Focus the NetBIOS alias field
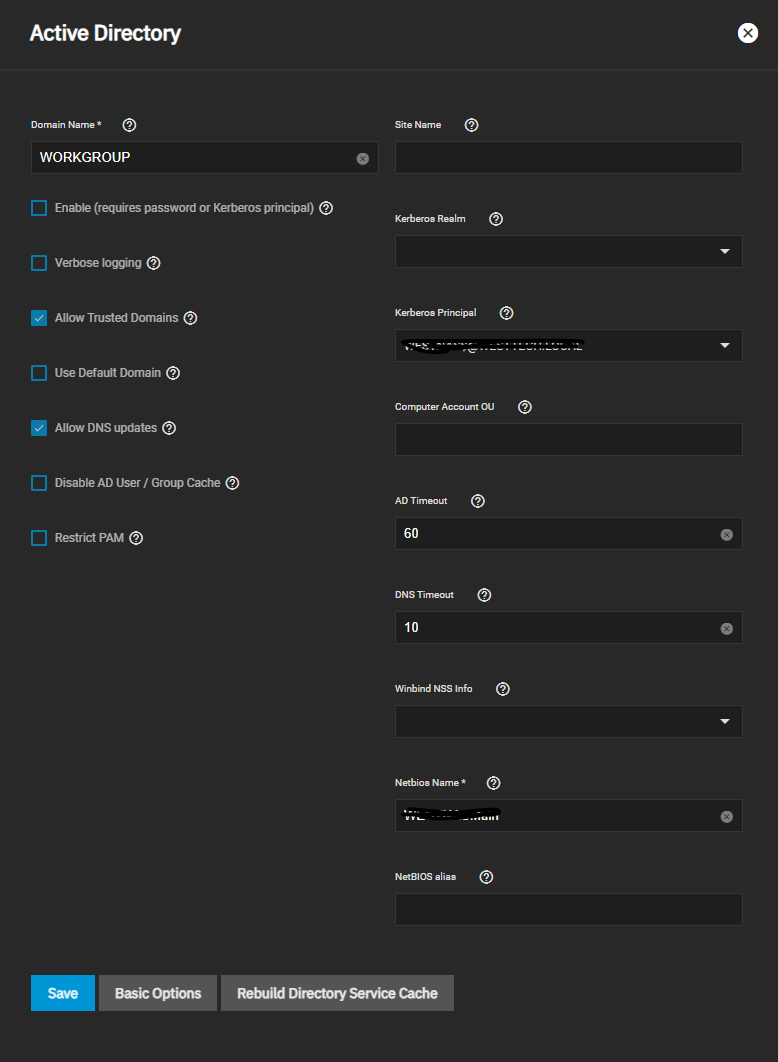Image resolution: width=778 pixels, height=1062 pixels. tap(569, 910)
